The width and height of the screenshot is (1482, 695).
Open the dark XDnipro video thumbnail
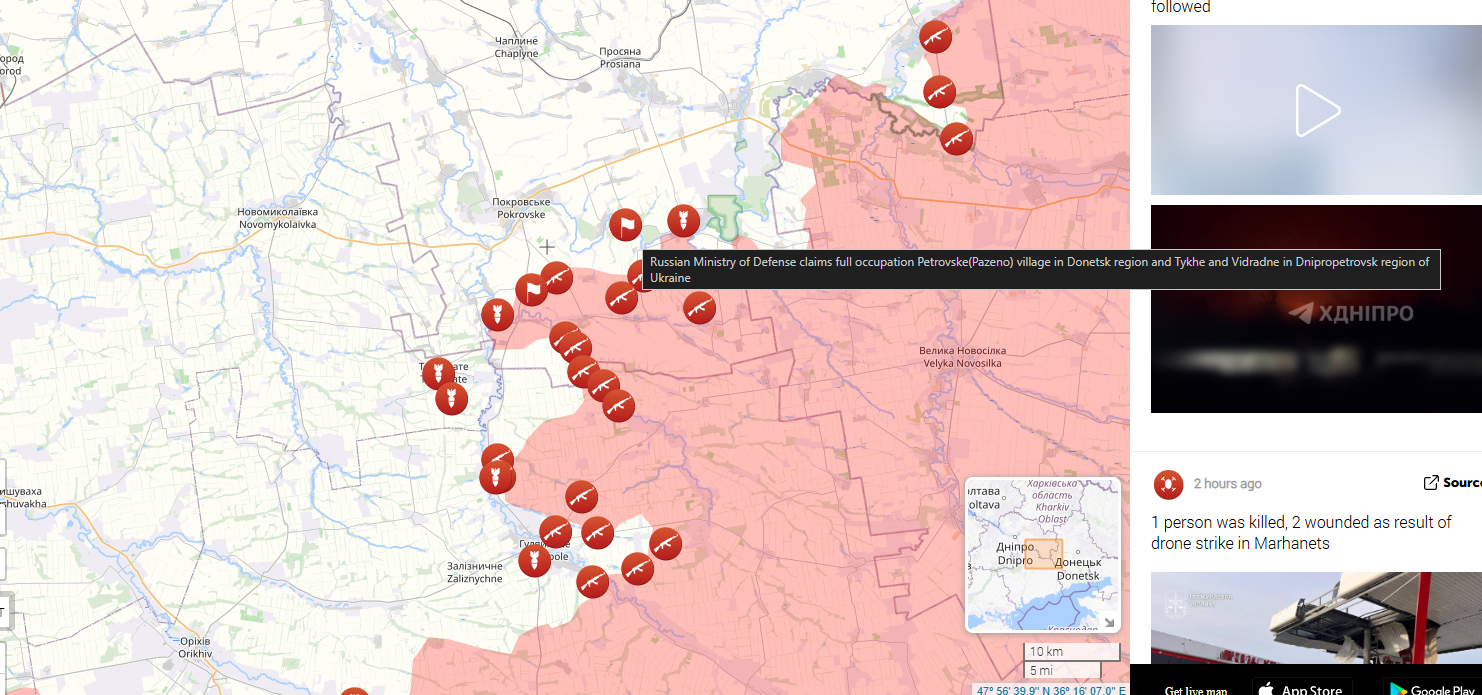pyautogui.click(x=1316, y=309)
